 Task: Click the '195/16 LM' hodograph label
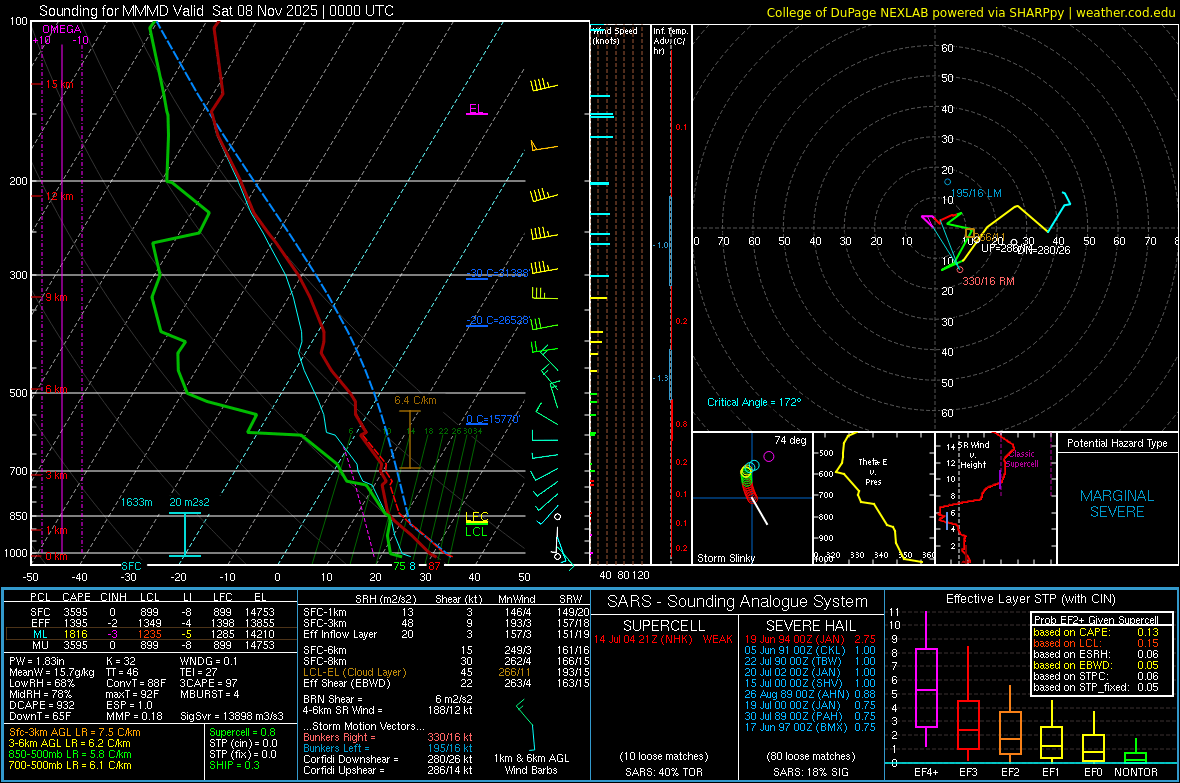point(976,193)
